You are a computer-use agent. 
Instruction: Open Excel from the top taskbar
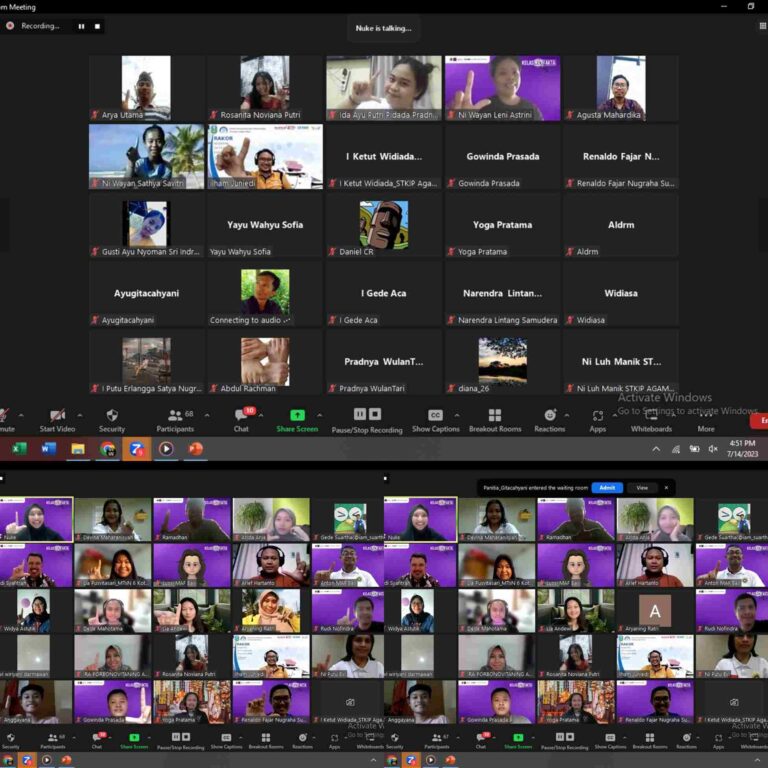[x=19, y=449]
